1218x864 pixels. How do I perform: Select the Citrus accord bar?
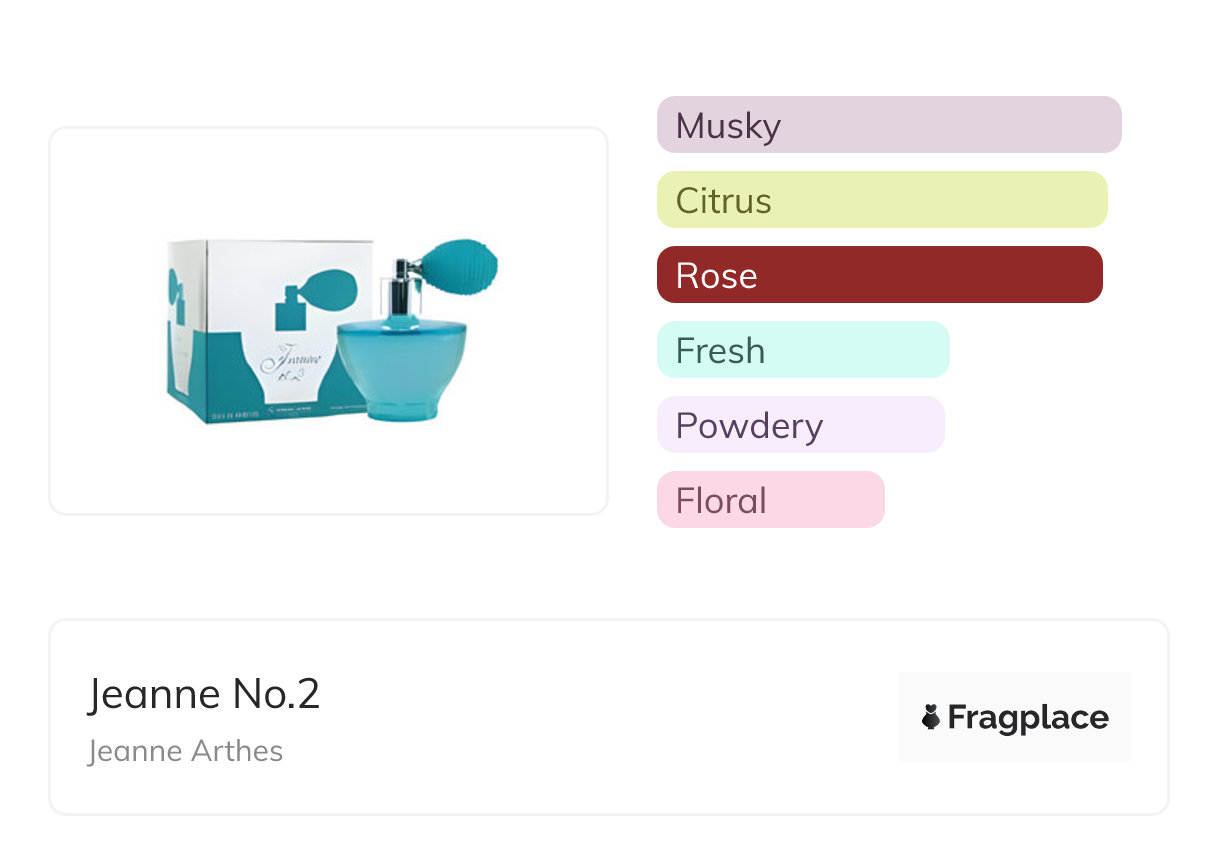coord(881,200)
